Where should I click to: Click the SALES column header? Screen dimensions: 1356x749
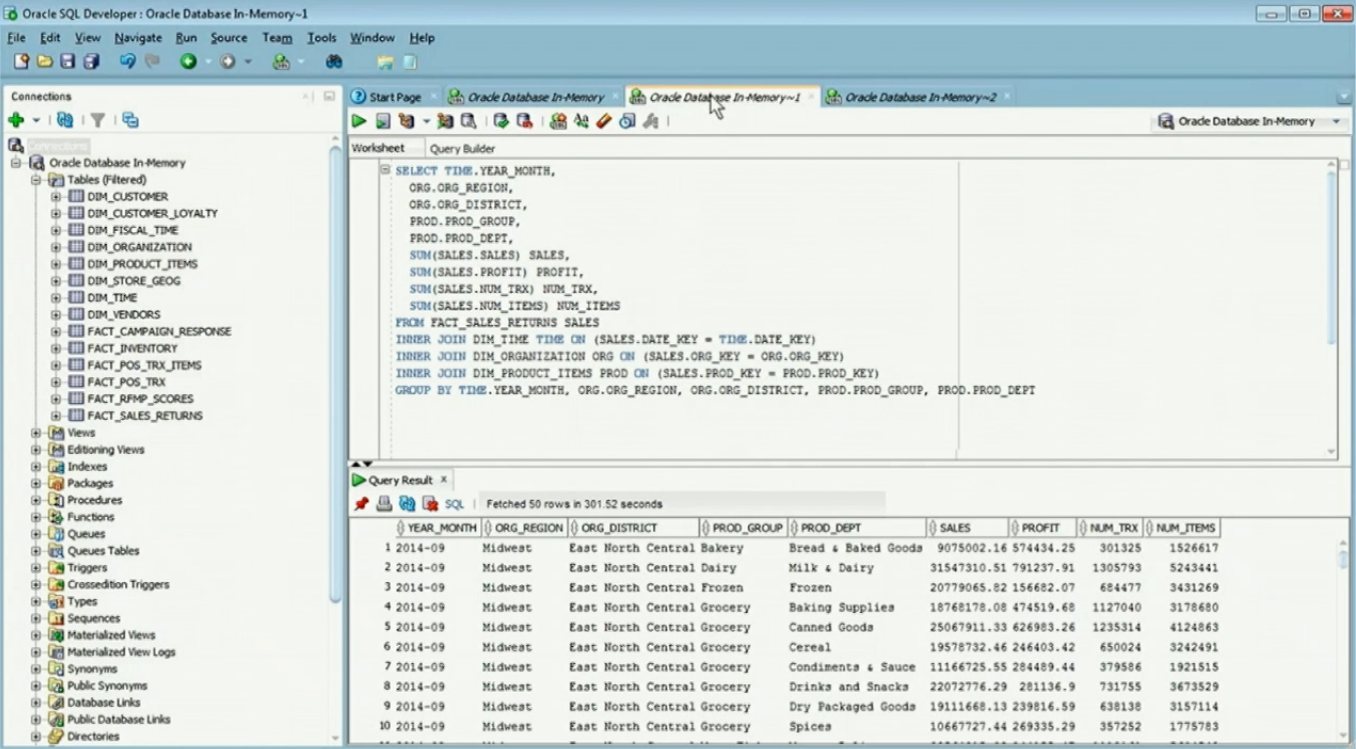coord(966,528)
